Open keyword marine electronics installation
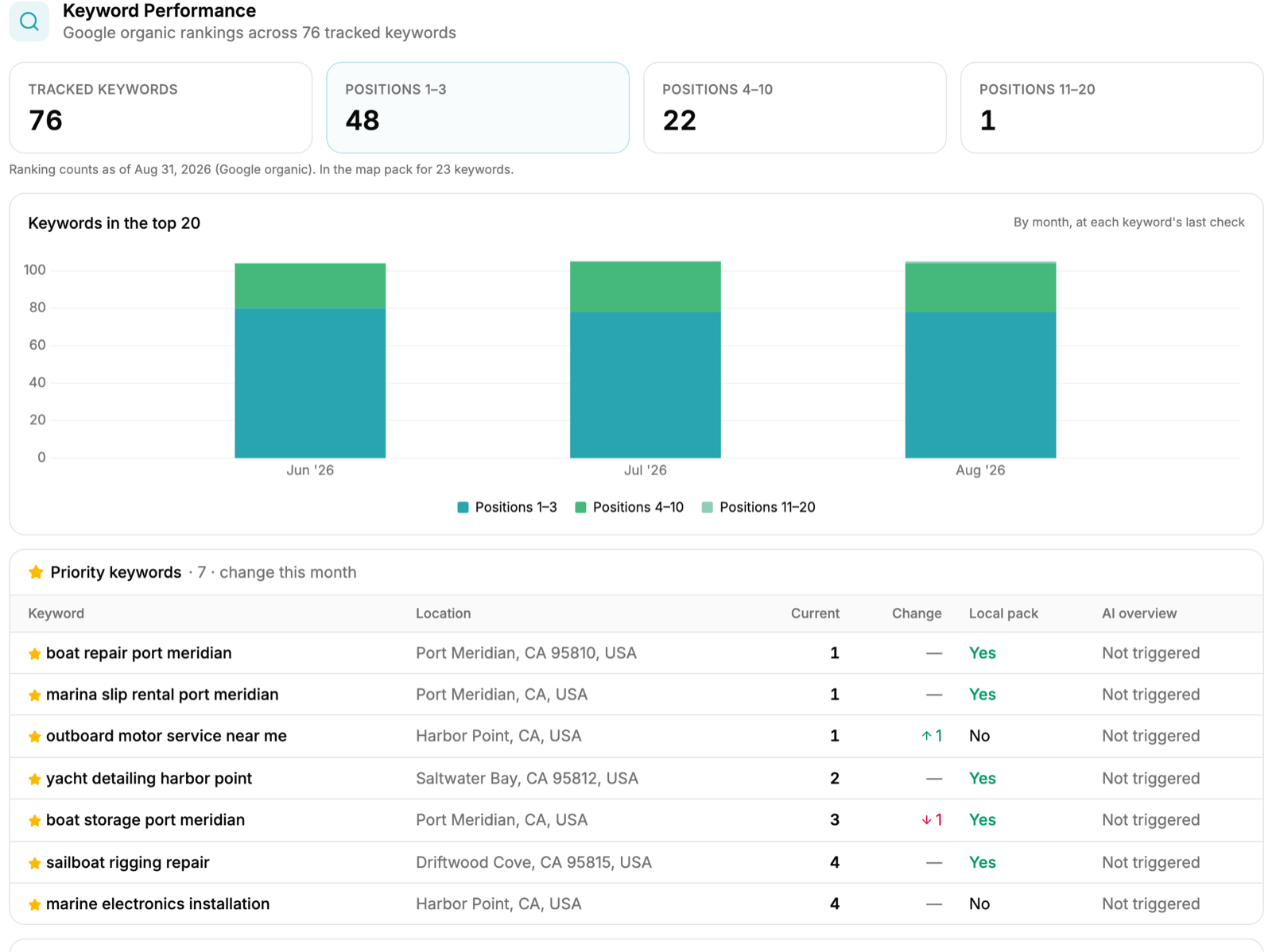This screenshot has width=1272, height=952. 157,904
